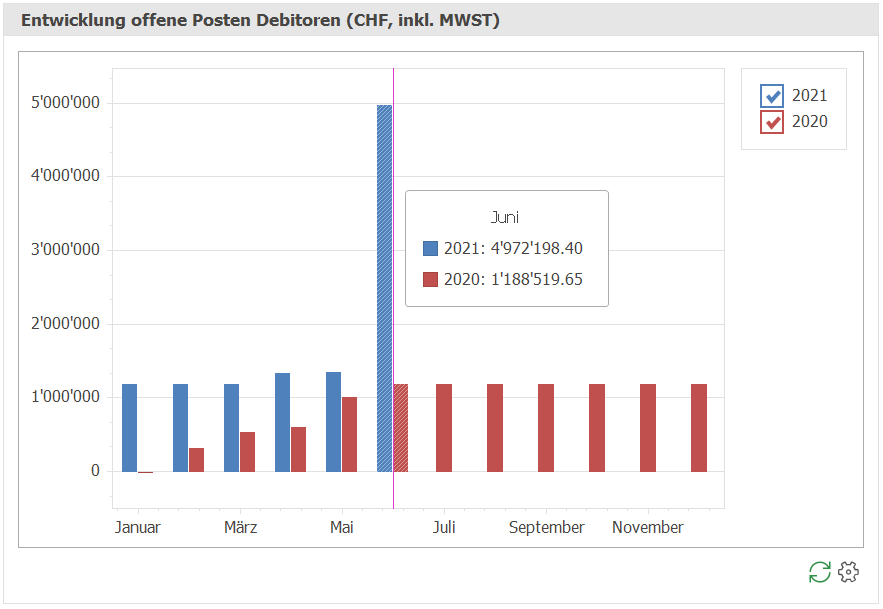Click the hatched red June 2020 bar
The image size is (883, 609).
pos(400,428)
